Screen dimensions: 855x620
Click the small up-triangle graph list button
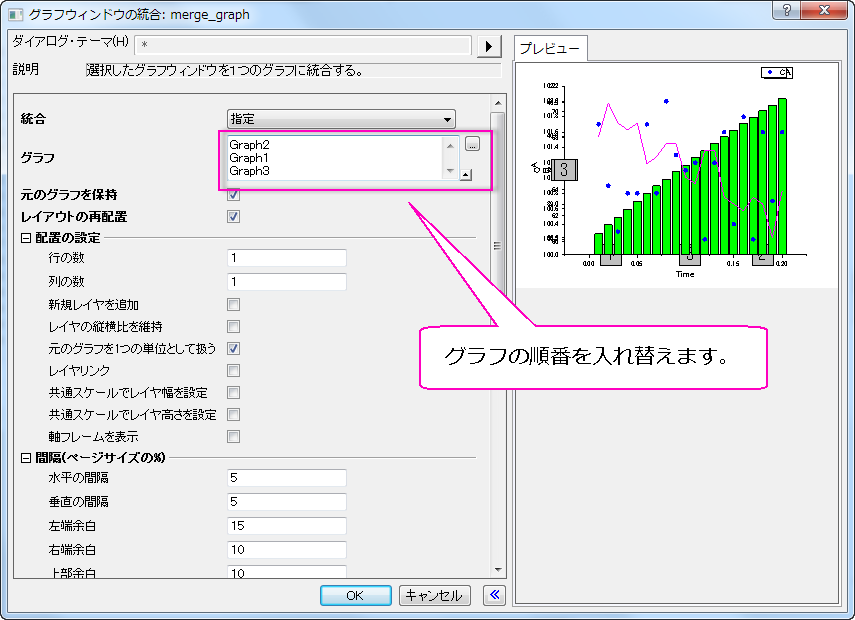(x=466, y=175)
